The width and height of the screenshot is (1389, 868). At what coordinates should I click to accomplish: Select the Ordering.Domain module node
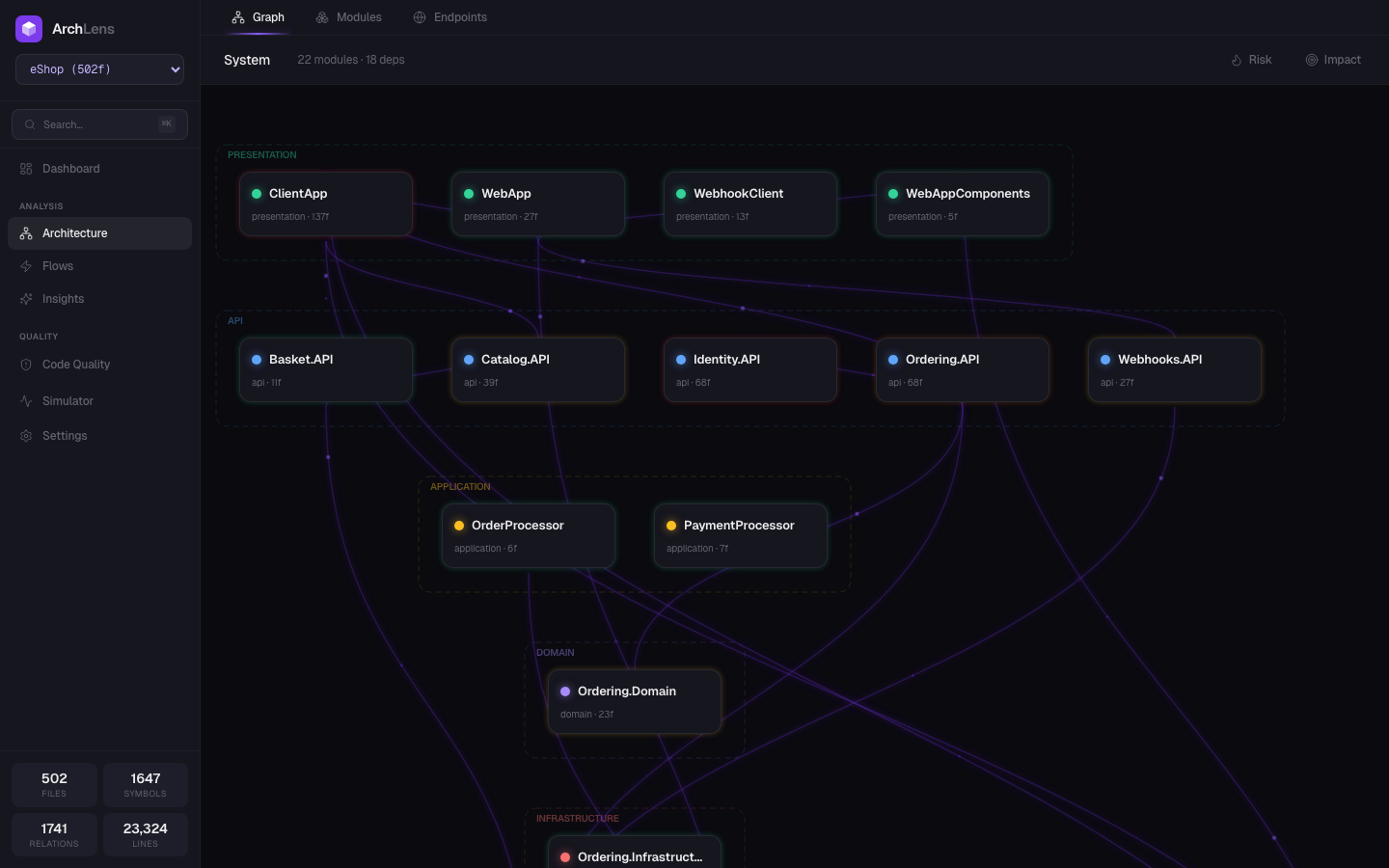click(635, 701)
